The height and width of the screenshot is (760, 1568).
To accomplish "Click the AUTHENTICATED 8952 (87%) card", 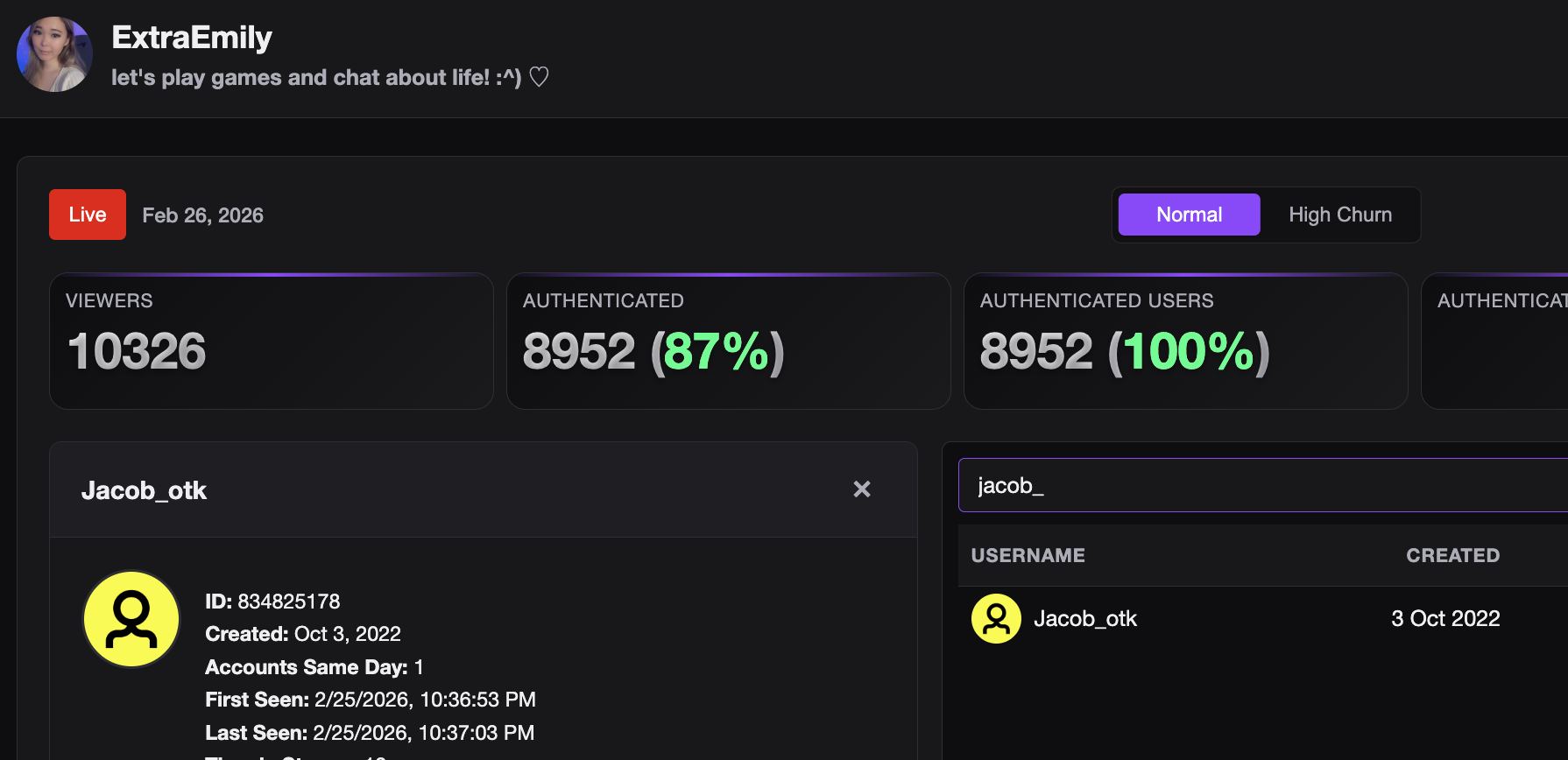I will coord(729,341).
